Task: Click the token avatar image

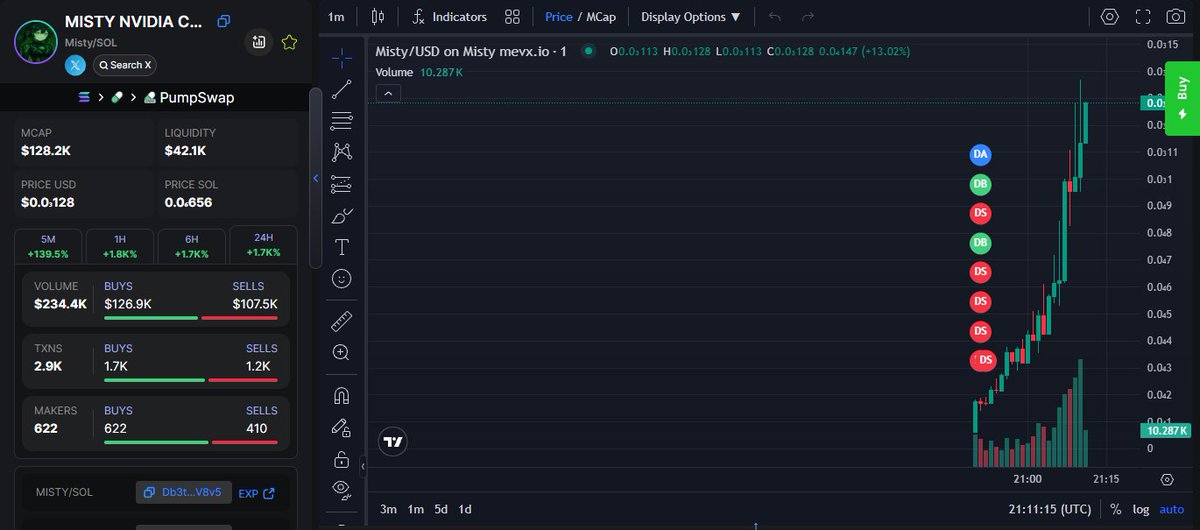Action: (35, 43)
